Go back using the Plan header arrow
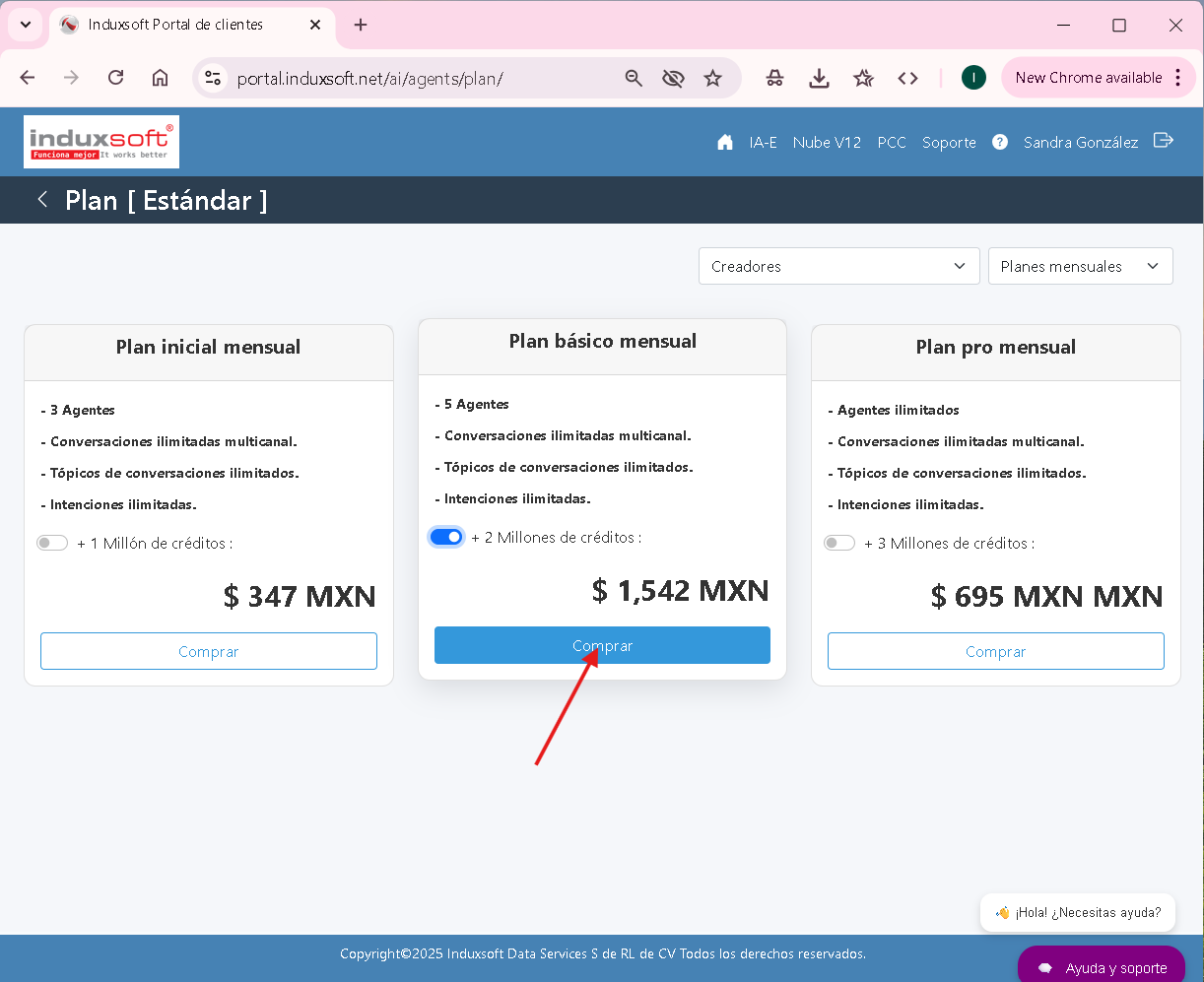This screenshot has width=1204, height=982. pos(42,200)
